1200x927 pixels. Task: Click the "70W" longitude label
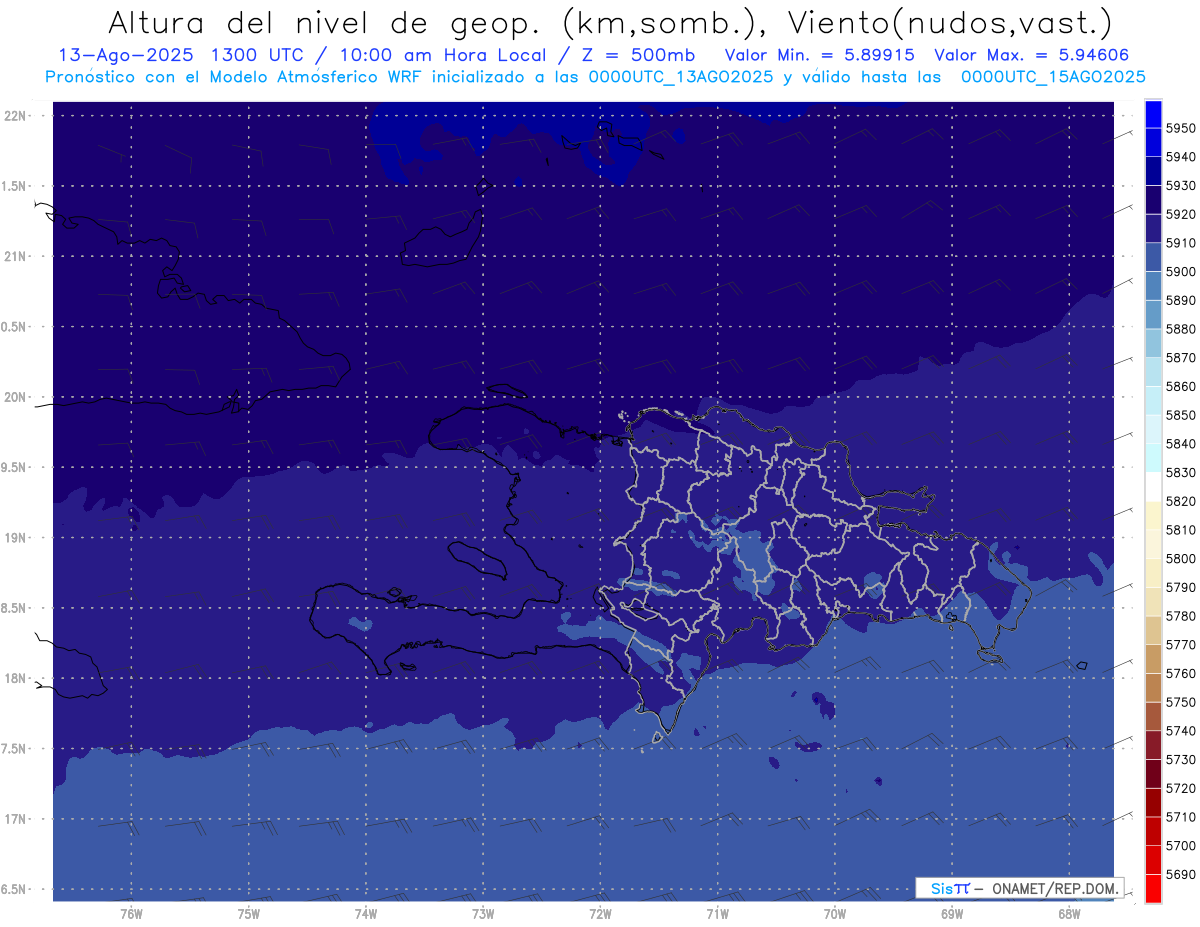click(835, 914)
